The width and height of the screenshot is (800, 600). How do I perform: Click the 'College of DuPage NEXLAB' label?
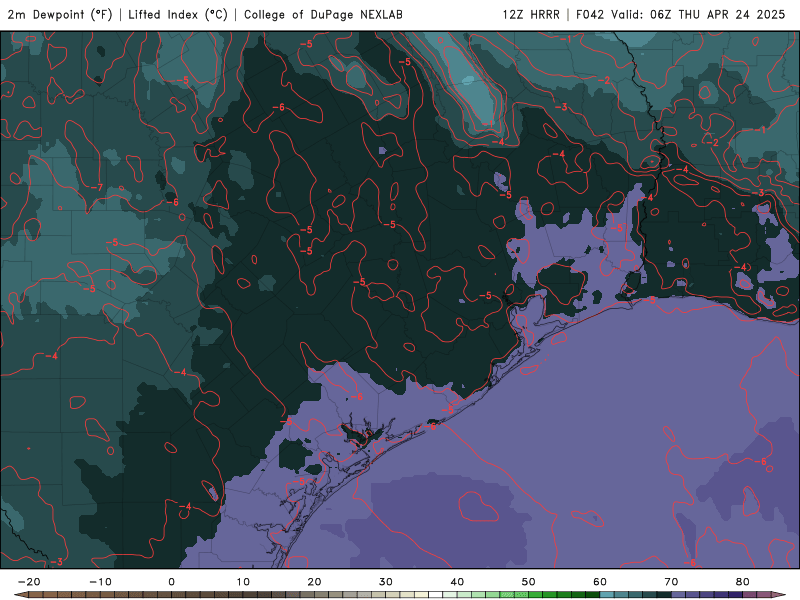pyautogui.click(x=323, y=15)
